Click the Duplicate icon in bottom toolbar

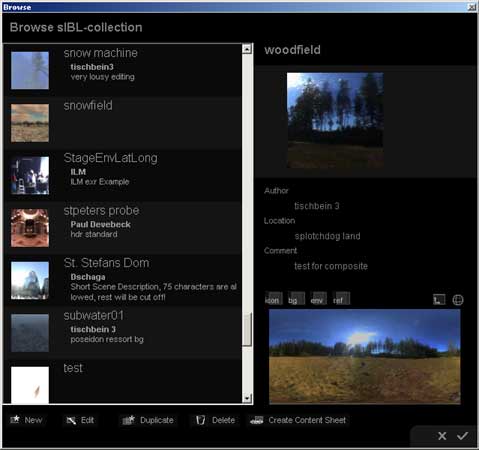129,420
